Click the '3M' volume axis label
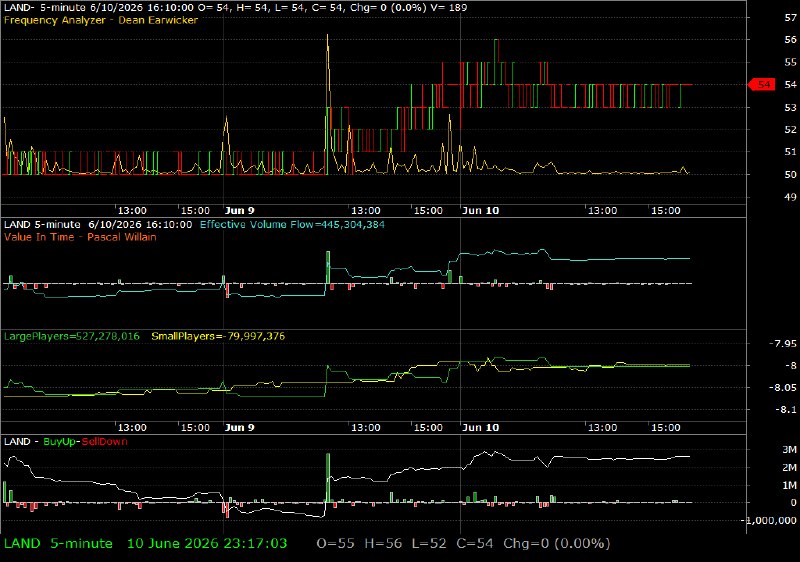 coord(789,450)
